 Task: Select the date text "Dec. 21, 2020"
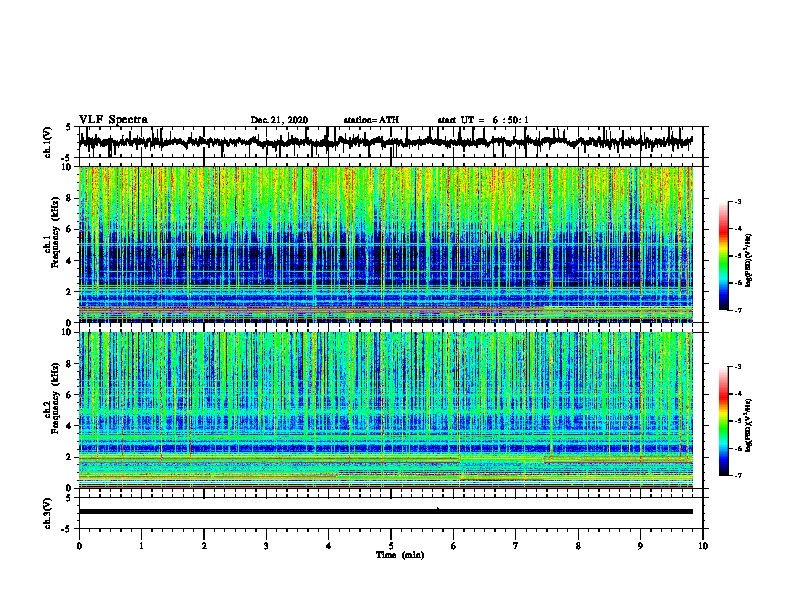[x=279, y=120]
